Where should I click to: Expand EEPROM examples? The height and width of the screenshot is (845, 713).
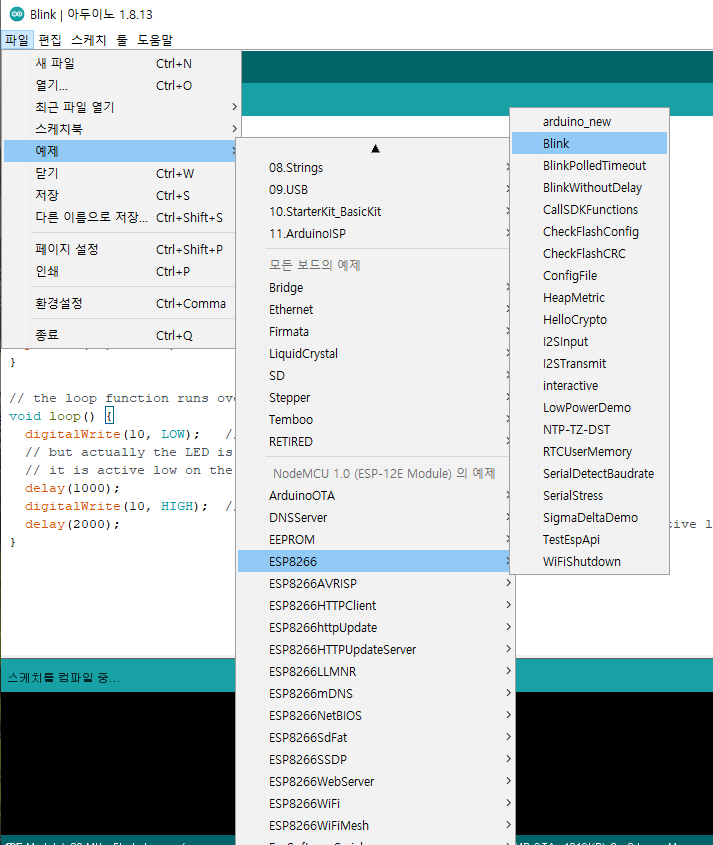[x=374, y=539]
